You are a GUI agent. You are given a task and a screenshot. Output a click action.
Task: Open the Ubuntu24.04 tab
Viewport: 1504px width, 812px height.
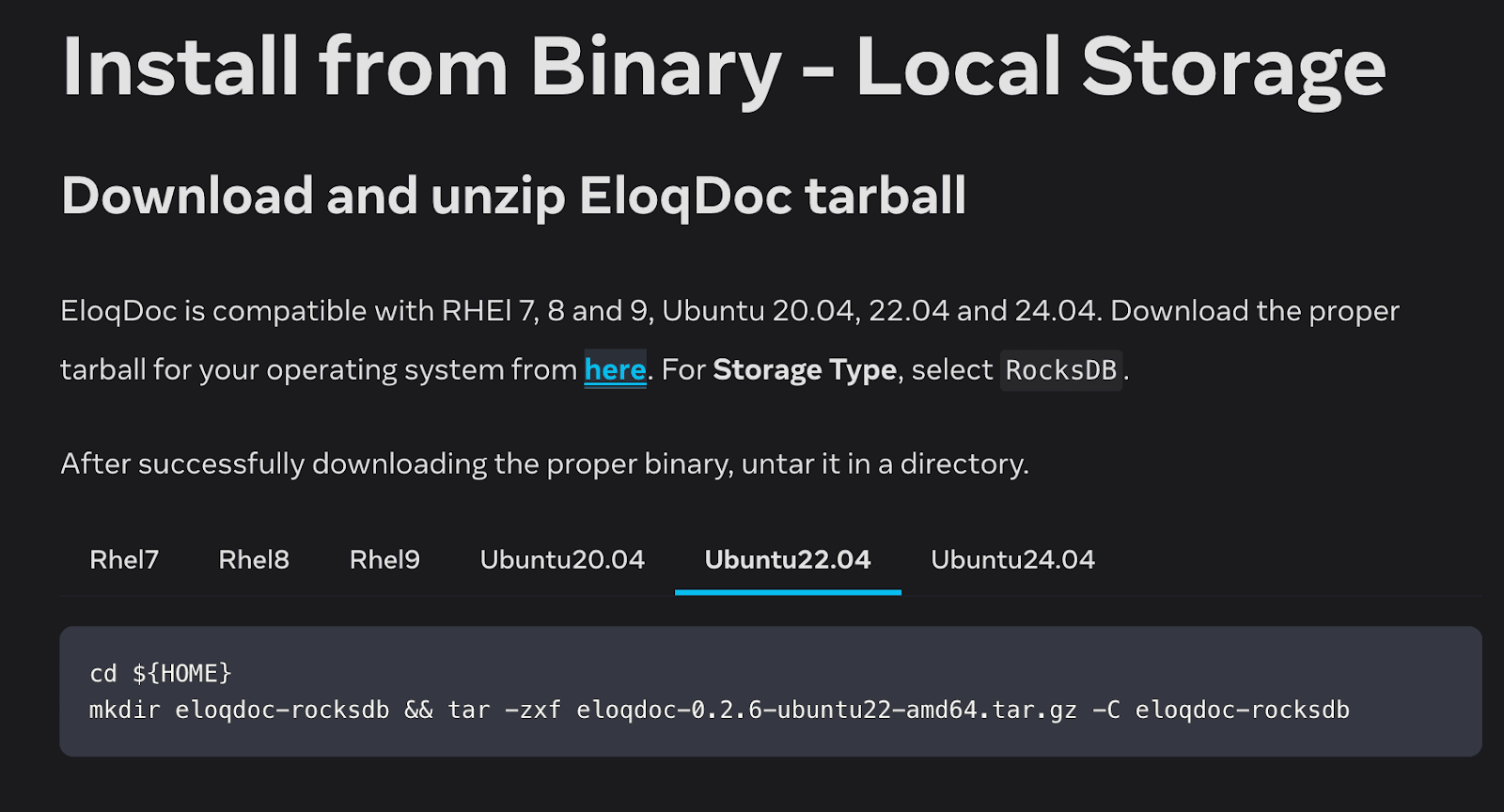click(x=1013, y=559)
